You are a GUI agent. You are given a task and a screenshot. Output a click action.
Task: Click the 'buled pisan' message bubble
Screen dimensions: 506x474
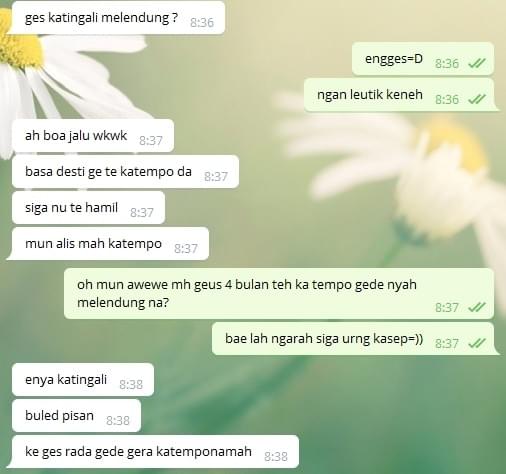(x=76, y=416)
